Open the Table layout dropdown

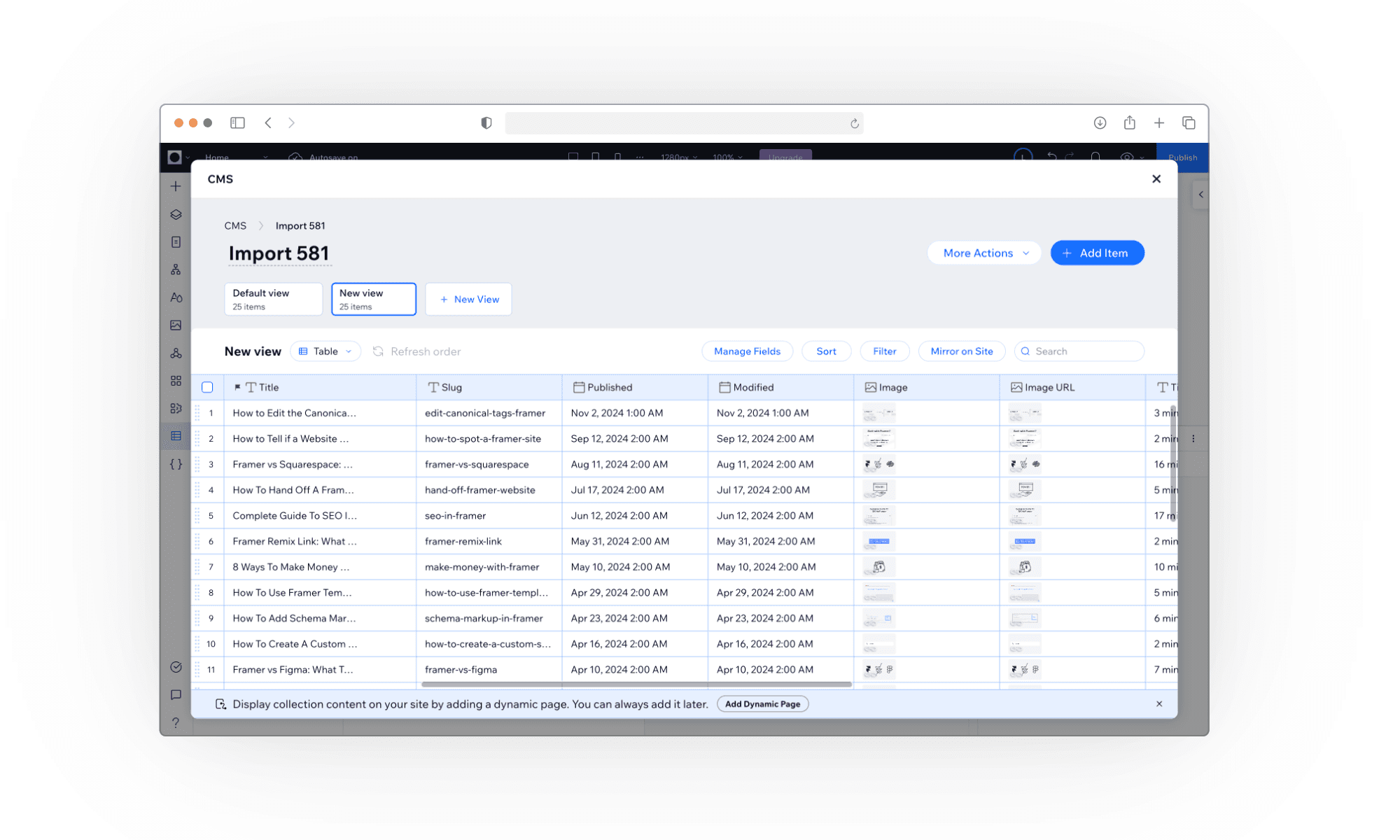tap(325, 351)
